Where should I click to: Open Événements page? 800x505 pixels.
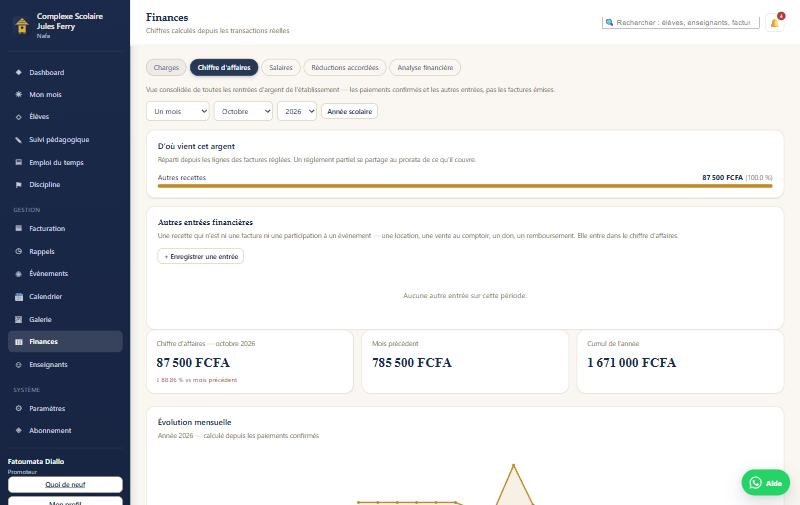point(65,274)
